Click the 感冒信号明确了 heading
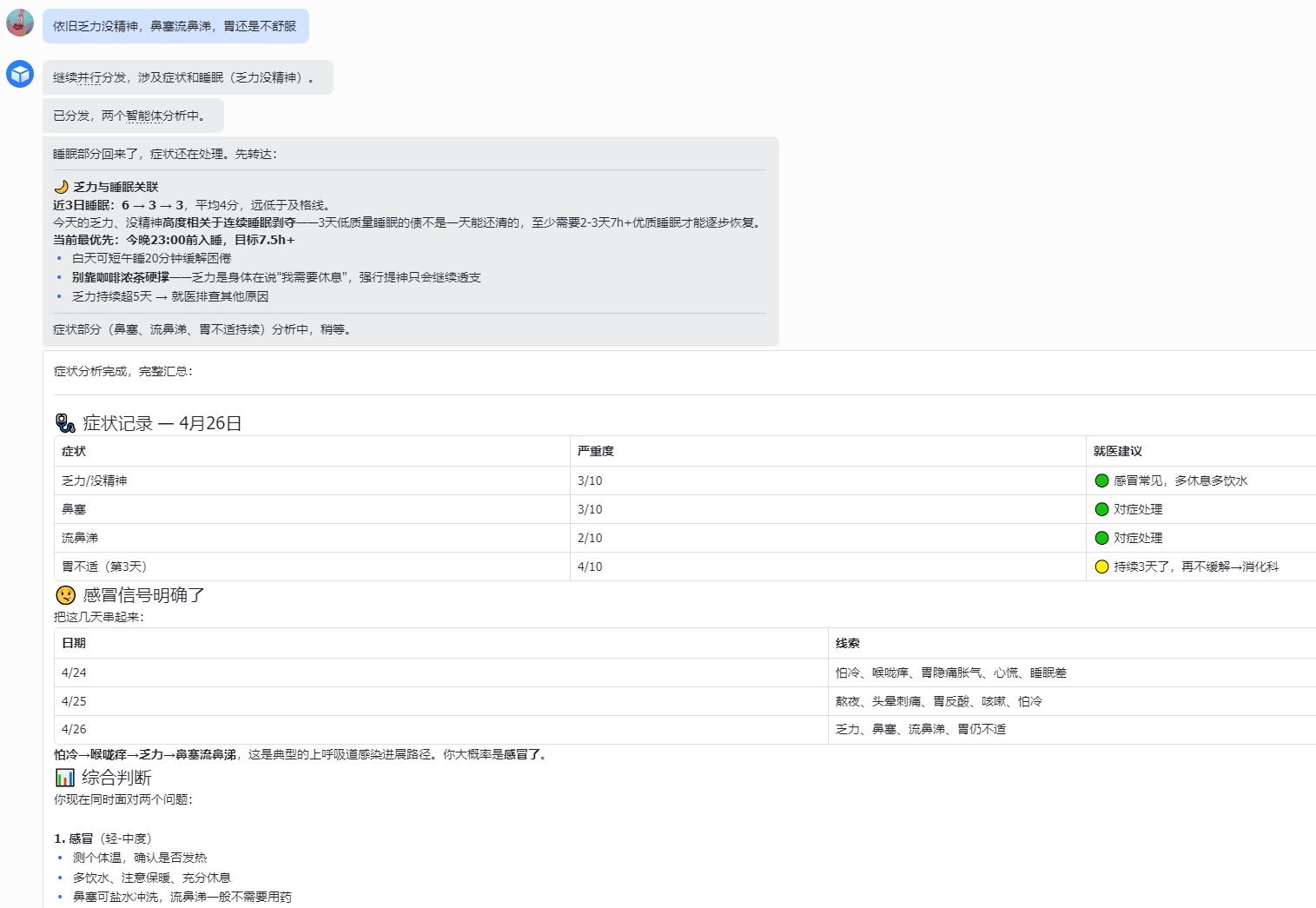The height and width of the screenshot is (908, 1316). click(x=143, y=595)
